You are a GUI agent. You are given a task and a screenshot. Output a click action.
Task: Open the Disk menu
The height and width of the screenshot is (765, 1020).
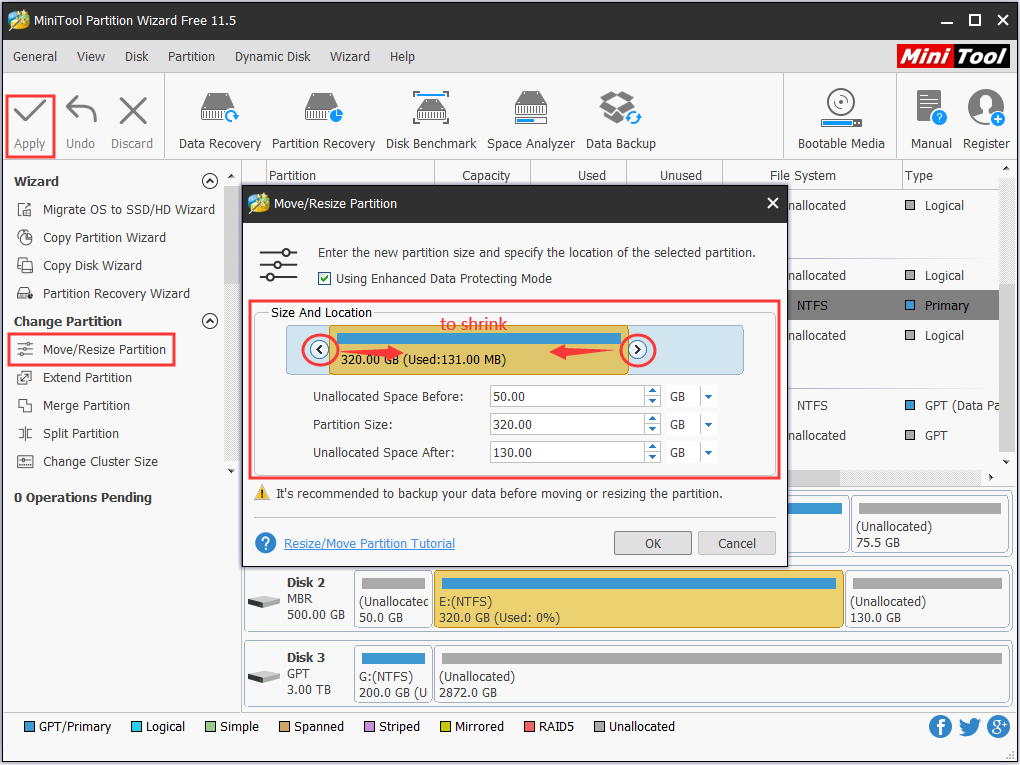click(x=137, y=57)
